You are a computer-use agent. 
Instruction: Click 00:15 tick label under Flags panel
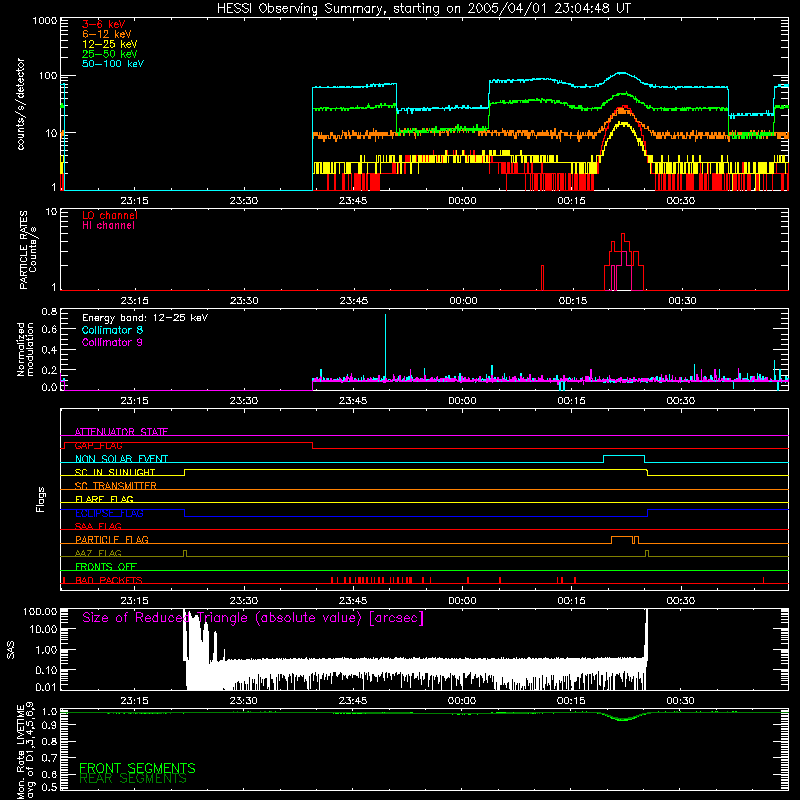(x=571, y=601)
